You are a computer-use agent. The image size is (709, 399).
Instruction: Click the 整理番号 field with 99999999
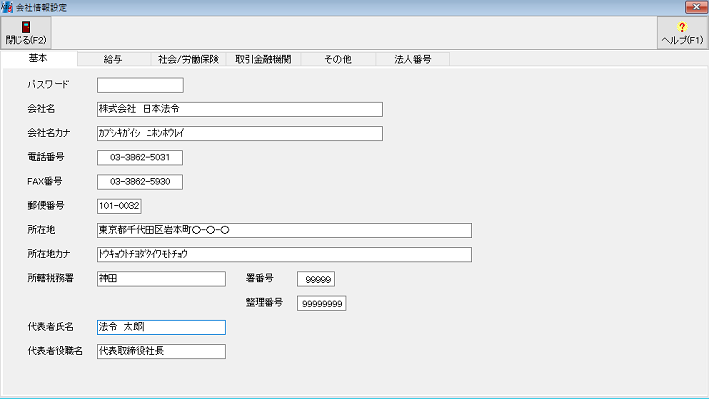(x=321, y=303)
